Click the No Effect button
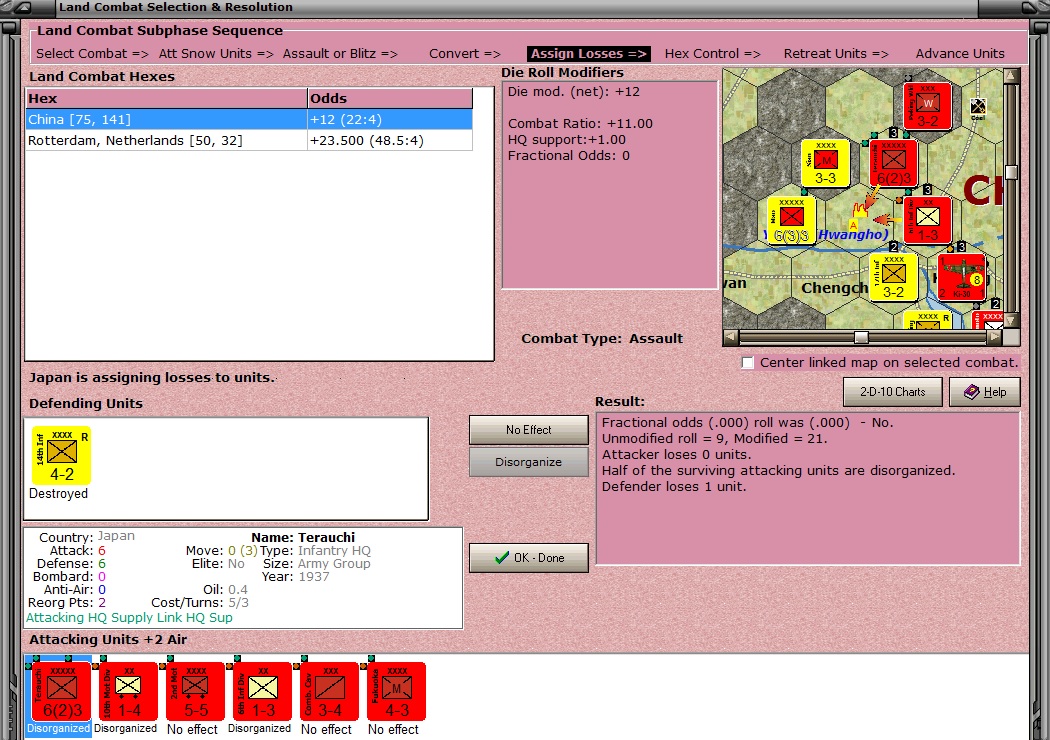Screen dimensions: 1050x740 coord(528,430)
